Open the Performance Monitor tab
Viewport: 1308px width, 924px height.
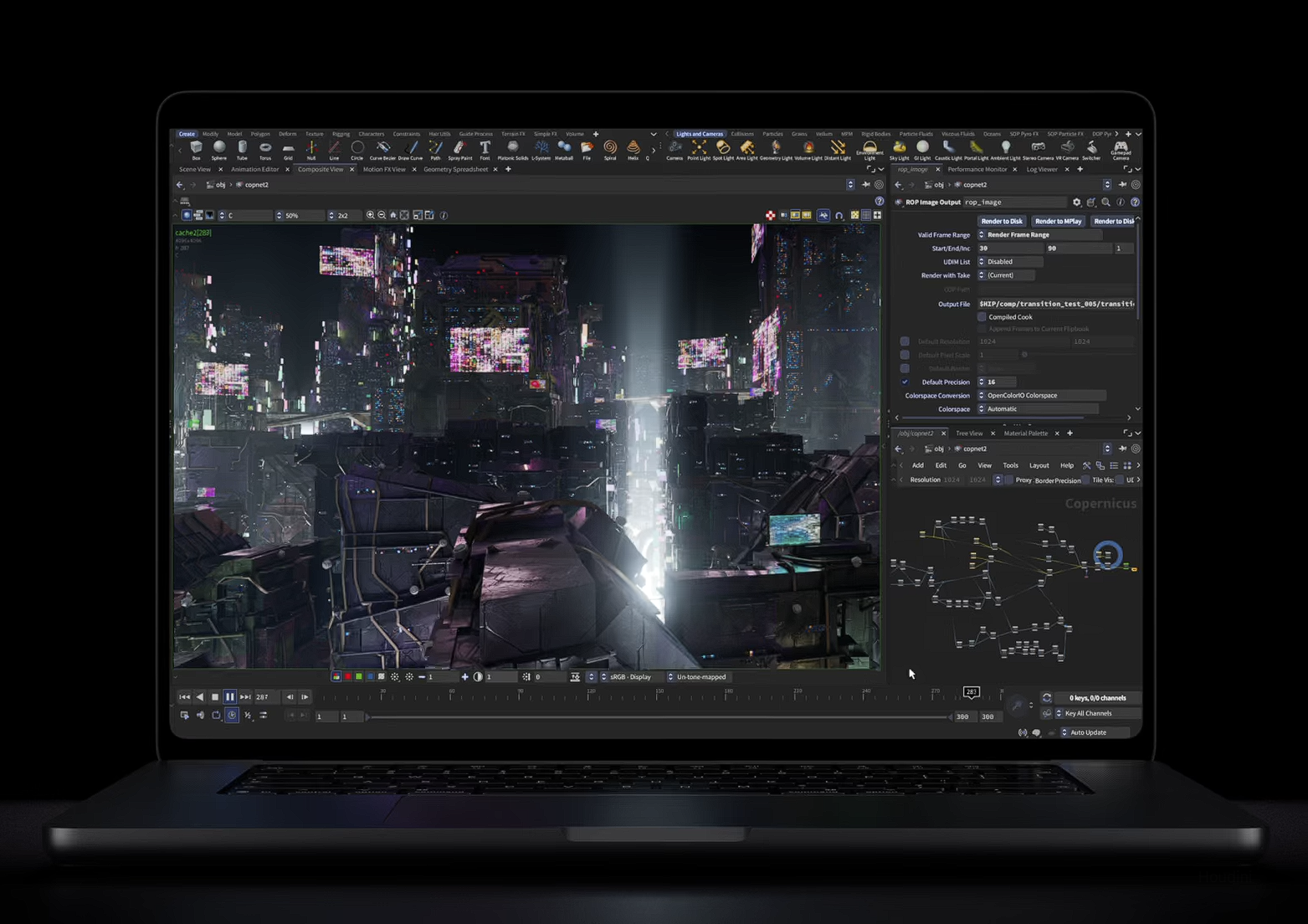(x=977, y=169)
